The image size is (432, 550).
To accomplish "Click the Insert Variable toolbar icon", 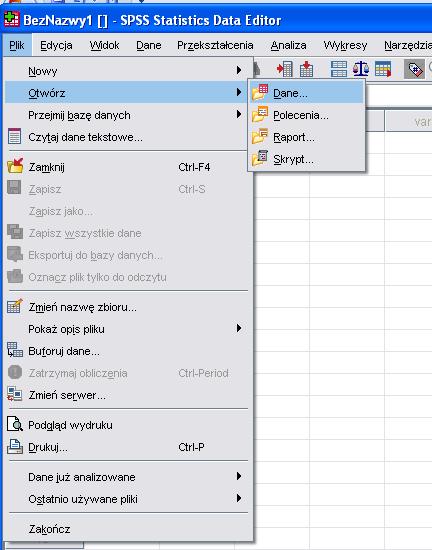I will click(285, 69).
